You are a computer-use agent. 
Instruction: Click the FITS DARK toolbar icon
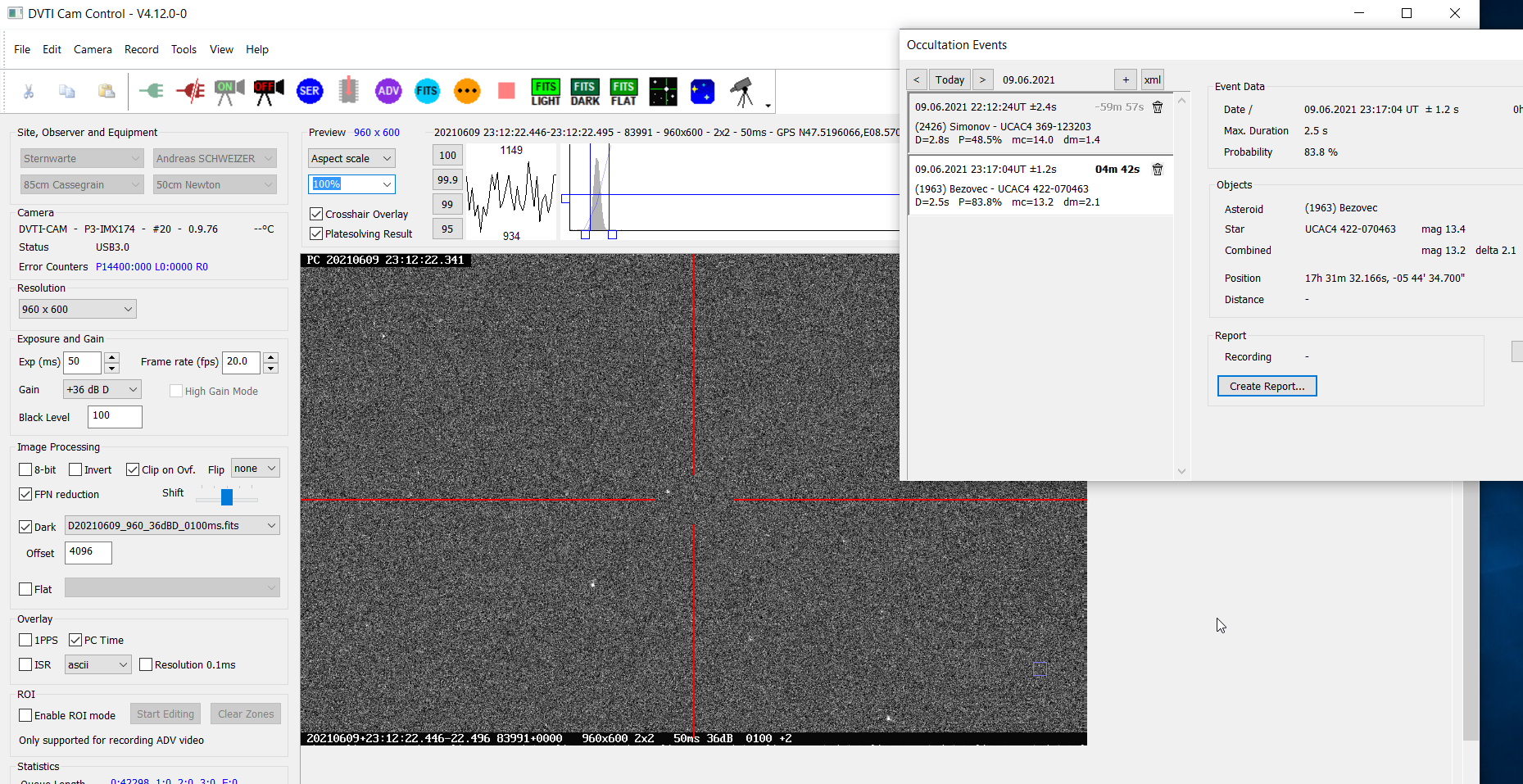[x=585, y=92]
